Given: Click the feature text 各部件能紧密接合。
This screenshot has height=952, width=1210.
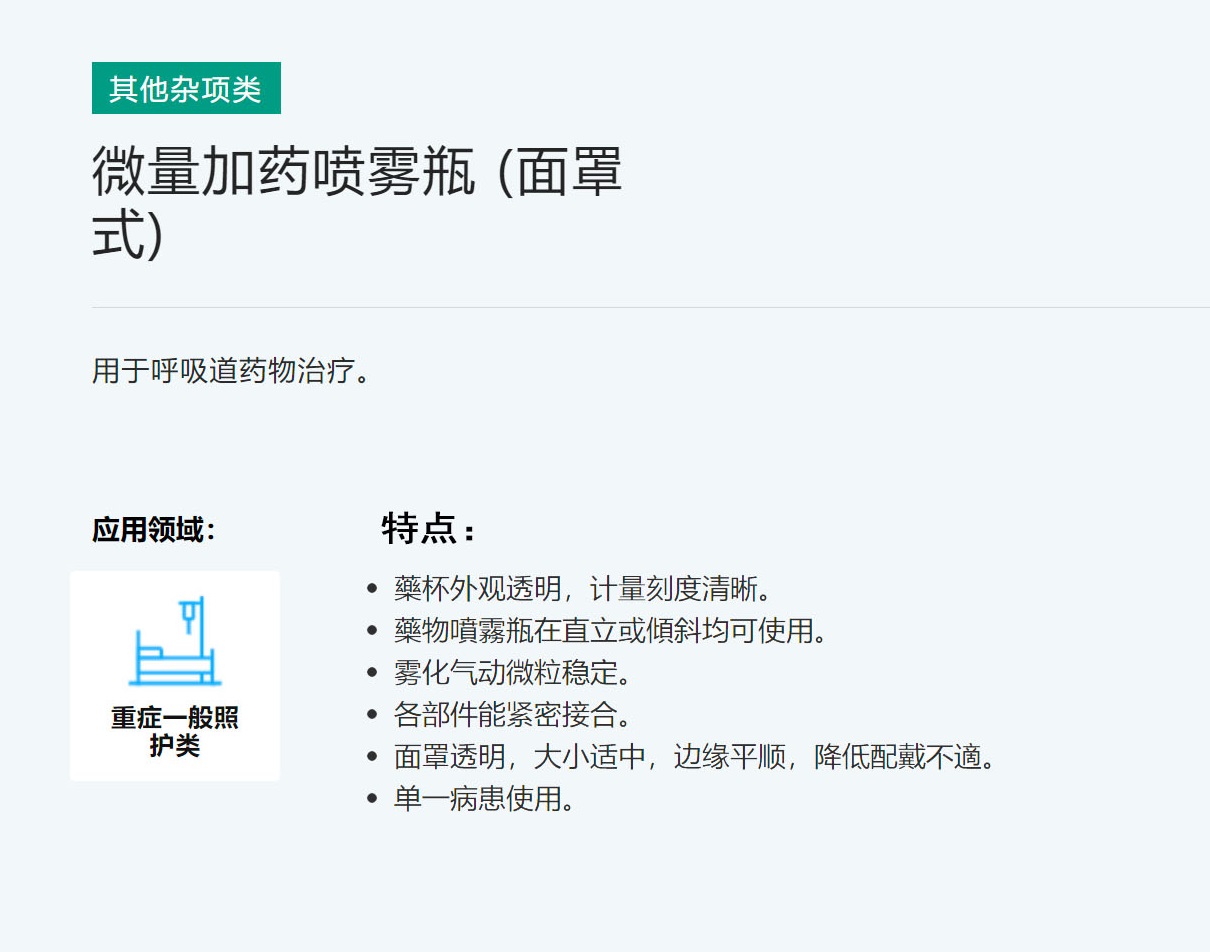Looking at the screenshot, I should click(514, 715).
